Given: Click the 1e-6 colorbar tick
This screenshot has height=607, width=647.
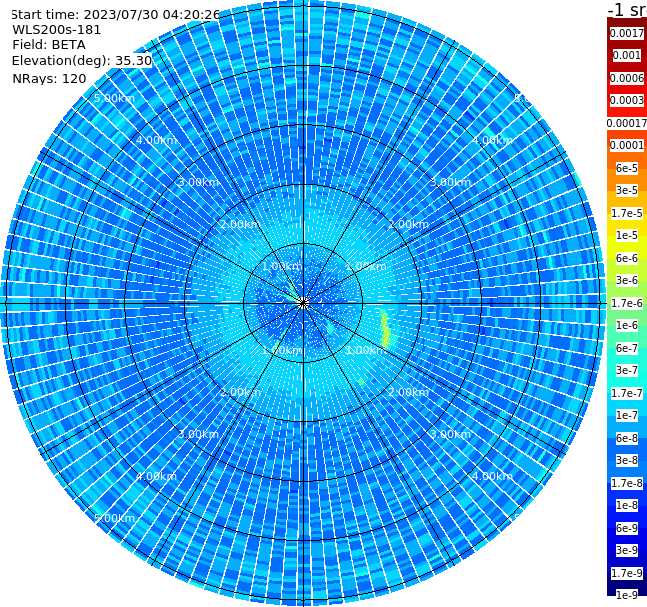Looking at the screenshot, I should tap(627, 325).
